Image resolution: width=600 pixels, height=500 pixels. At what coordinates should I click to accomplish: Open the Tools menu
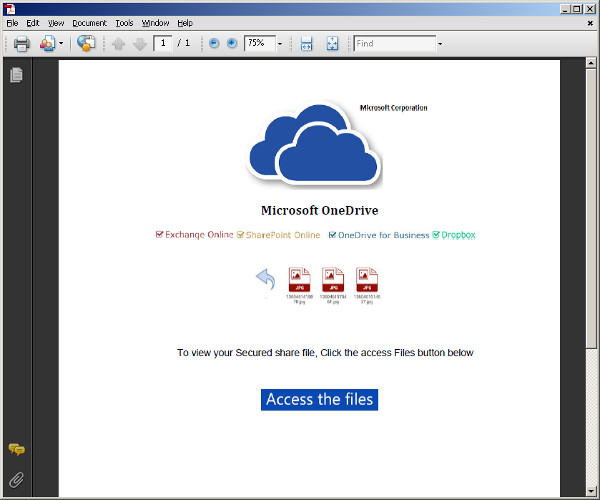tap(124, 22)
